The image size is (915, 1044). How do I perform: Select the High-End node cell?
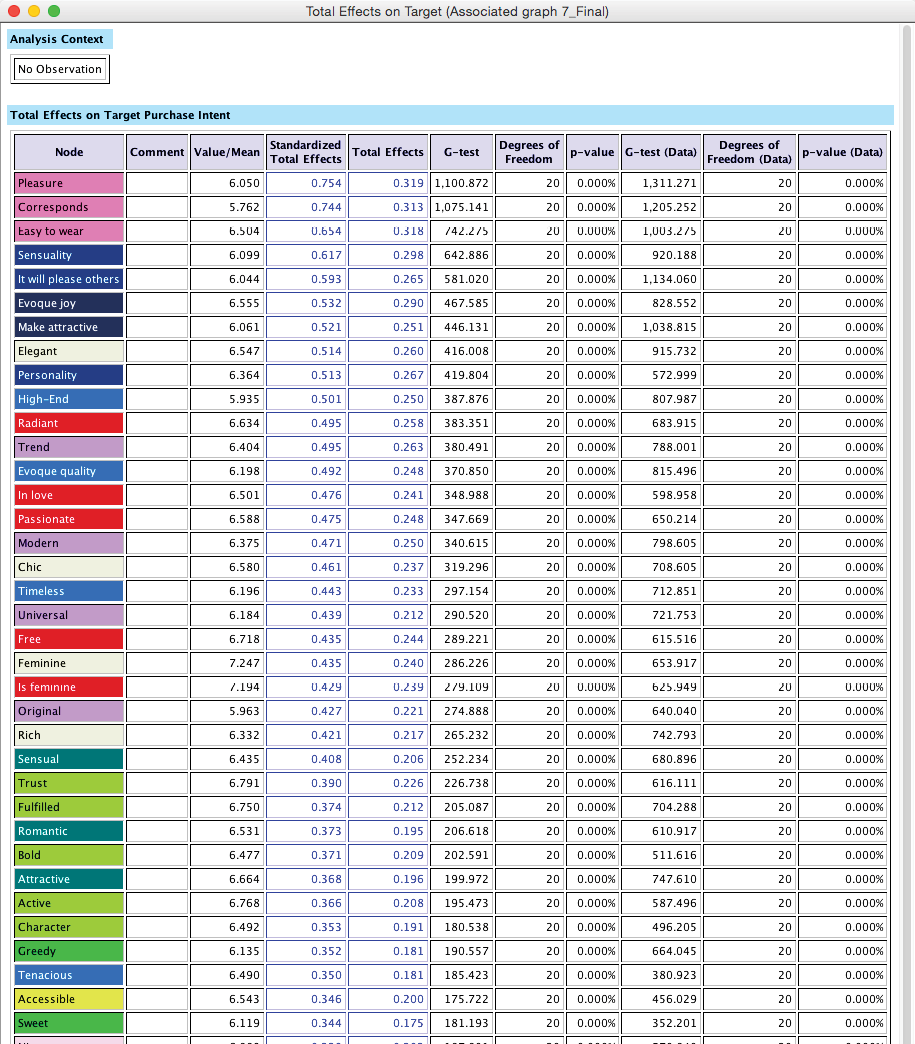tap(69, 399)
